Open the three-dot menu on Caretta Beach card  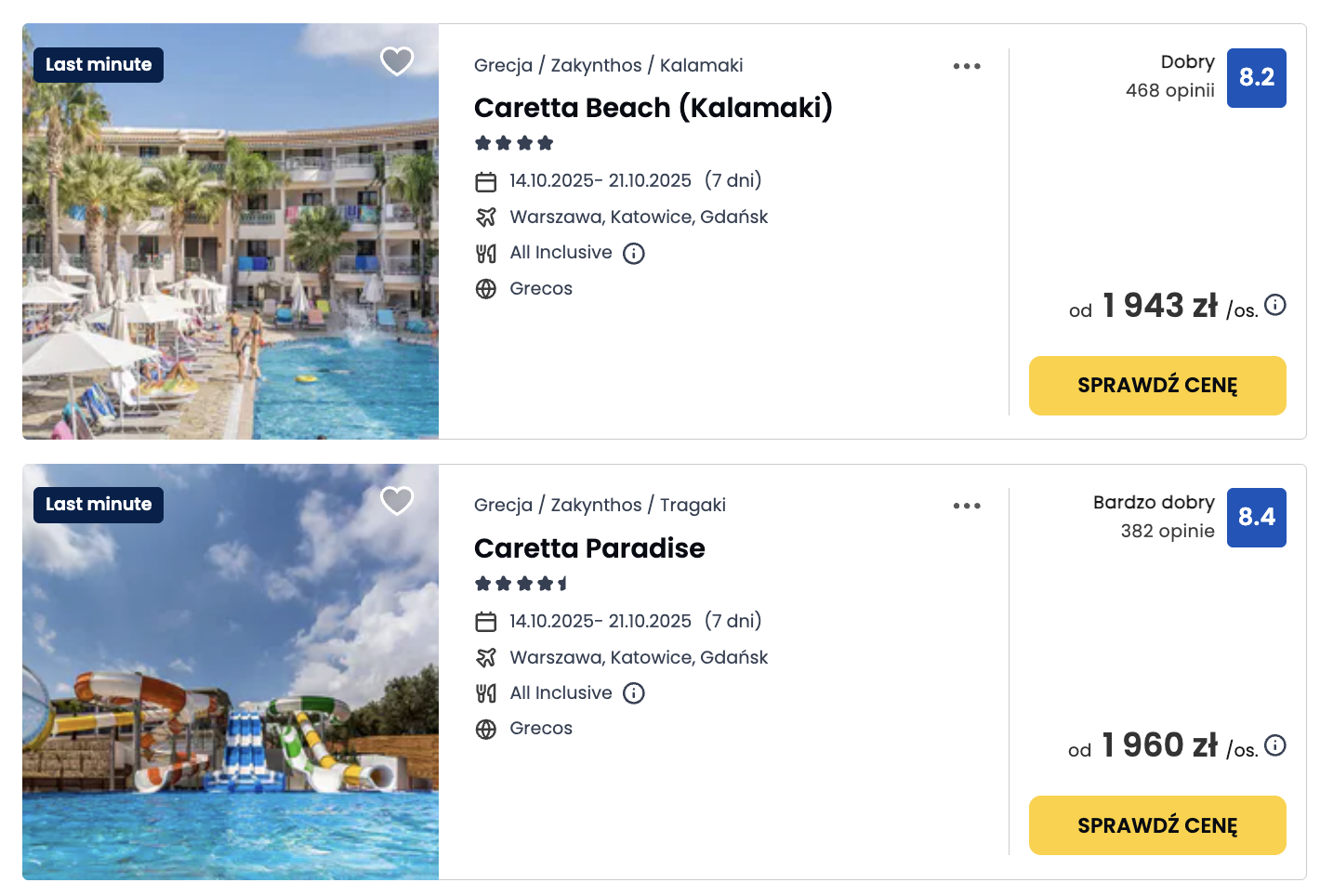pos(967,65)
